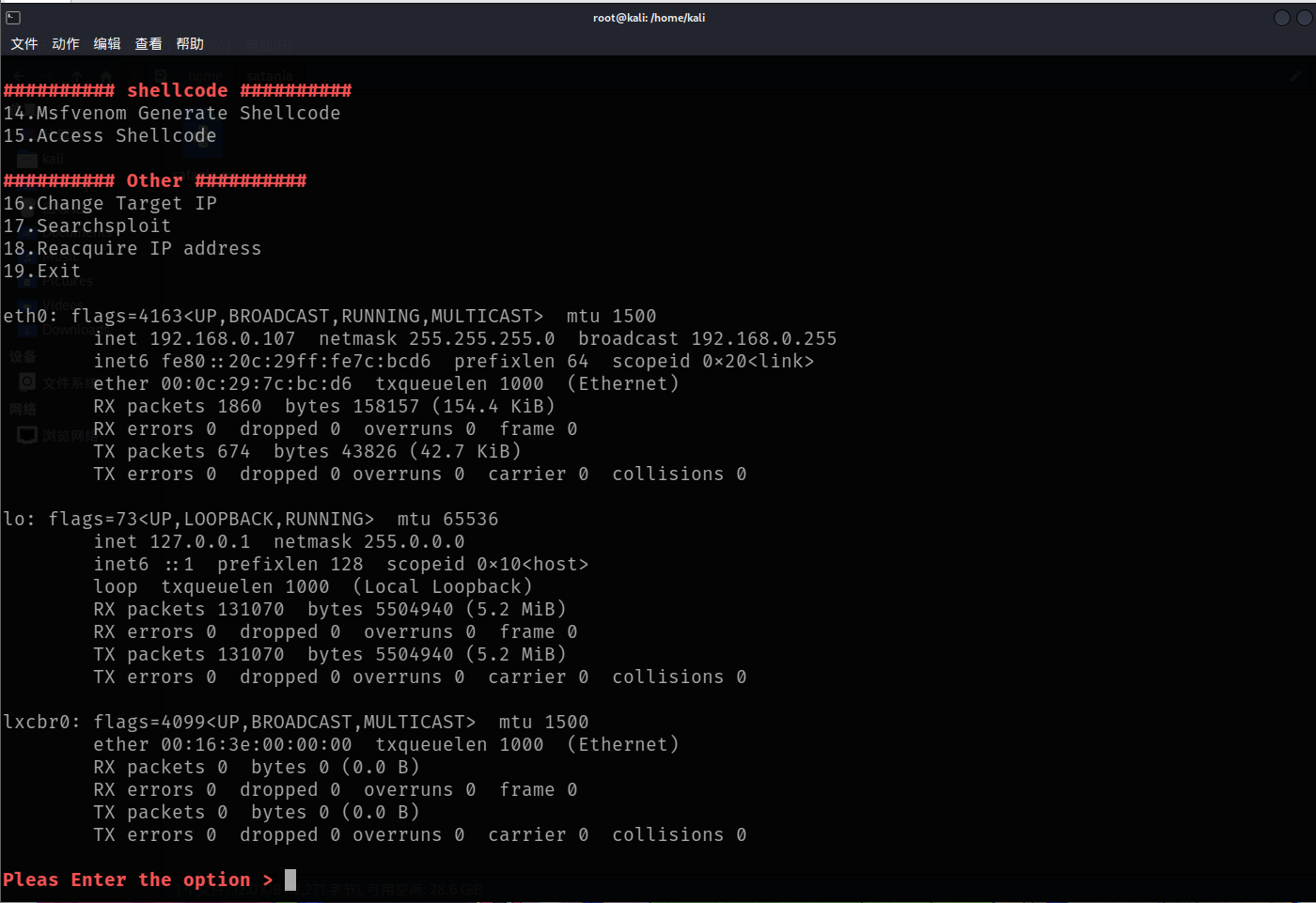Image resolution: width=1316 pixels, height=903 pixels.
Task: Click 'Pleas Enter the option >' prompt text
Action: point(138,880)
